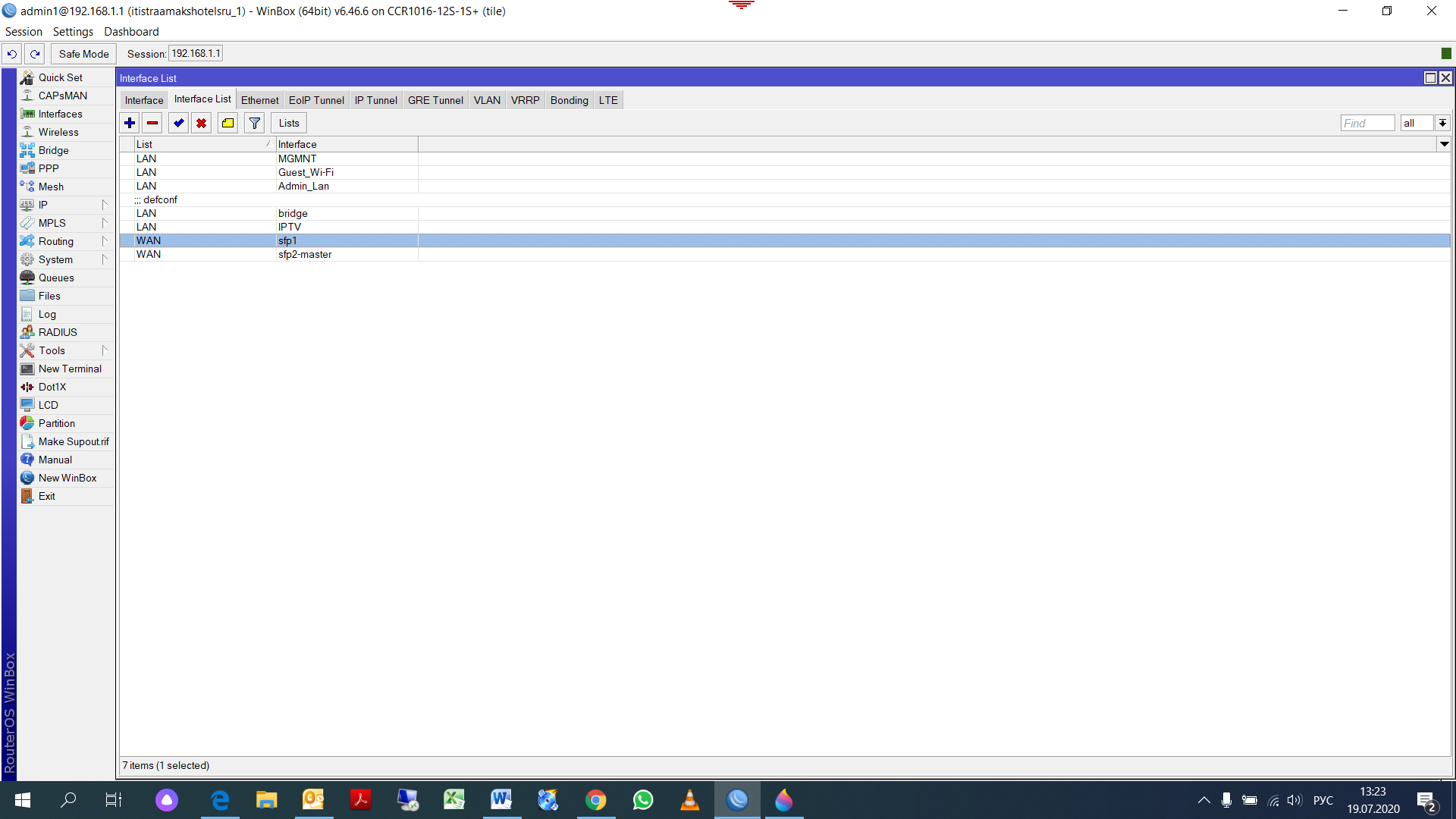This screenshot has width=1456, height=819.
Task: Switch to the Bonding tab
Action: point(569,100)
